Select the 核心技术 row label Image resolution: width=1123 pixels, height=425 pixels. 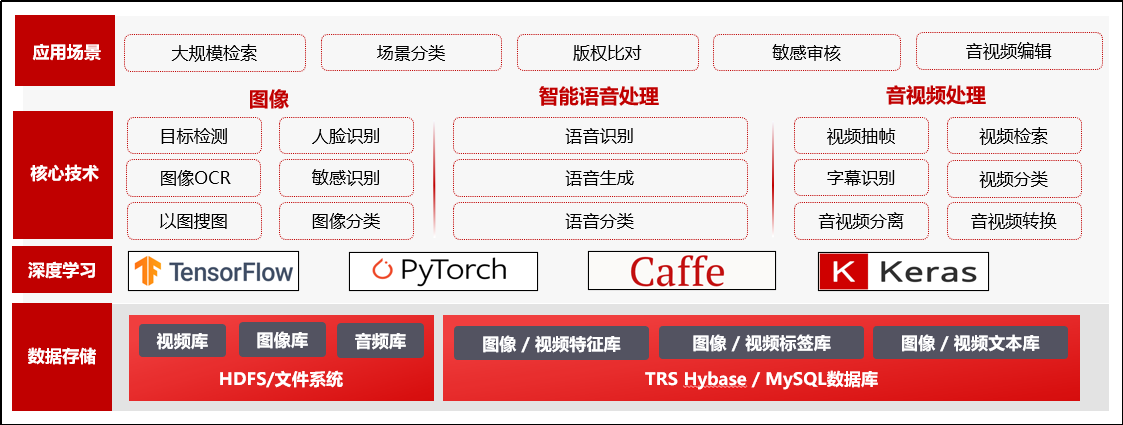tap(63, 174)
